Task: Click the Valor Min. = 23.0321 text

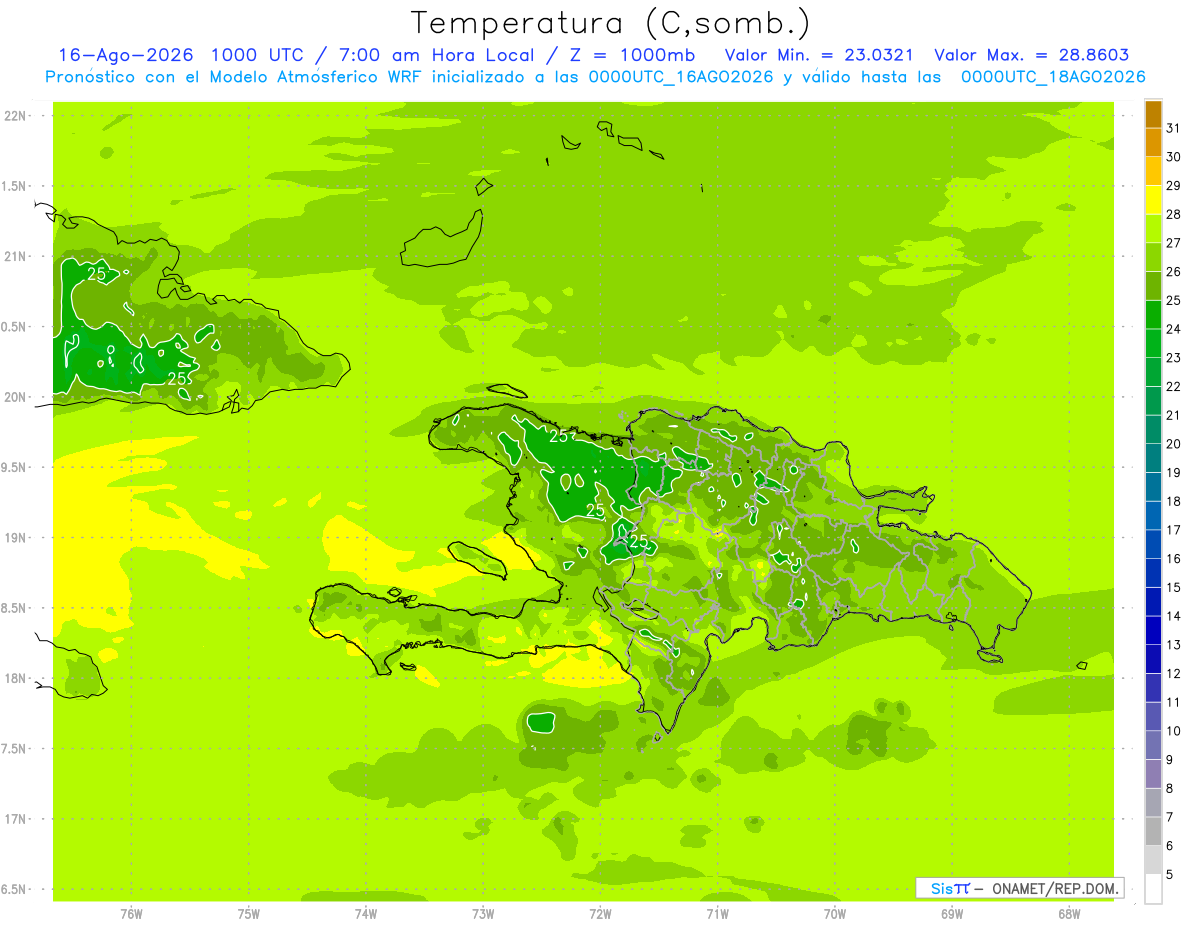Action: (818, 55)
